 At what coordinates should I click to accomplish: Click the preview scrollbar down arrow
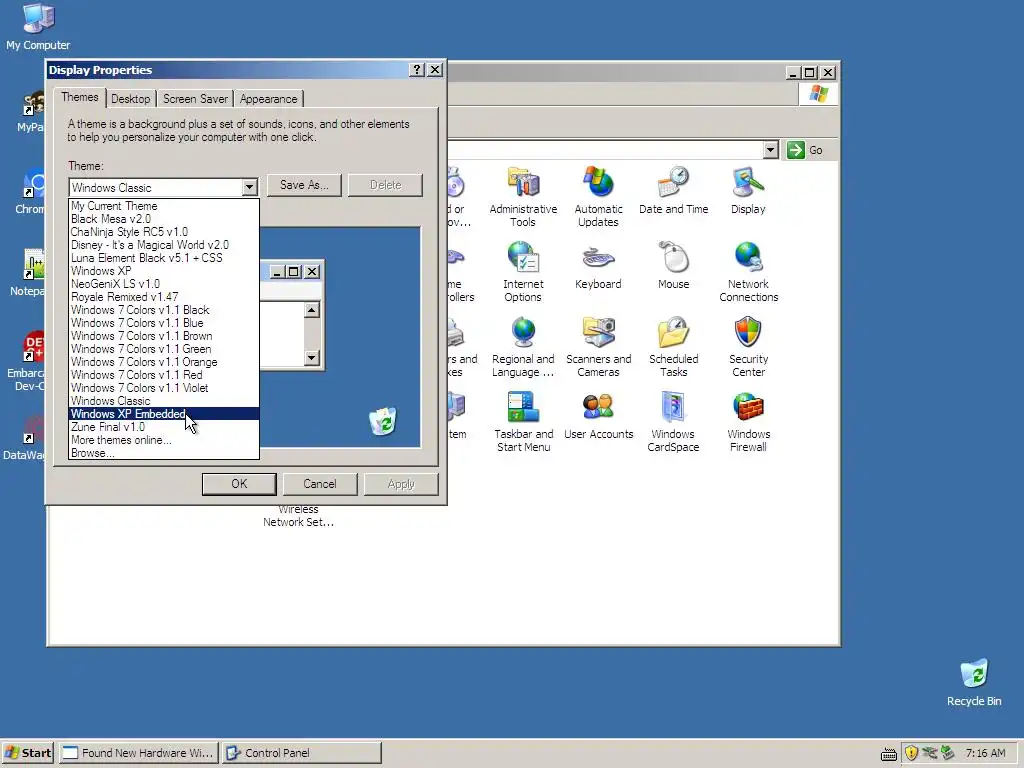[312, 357]
